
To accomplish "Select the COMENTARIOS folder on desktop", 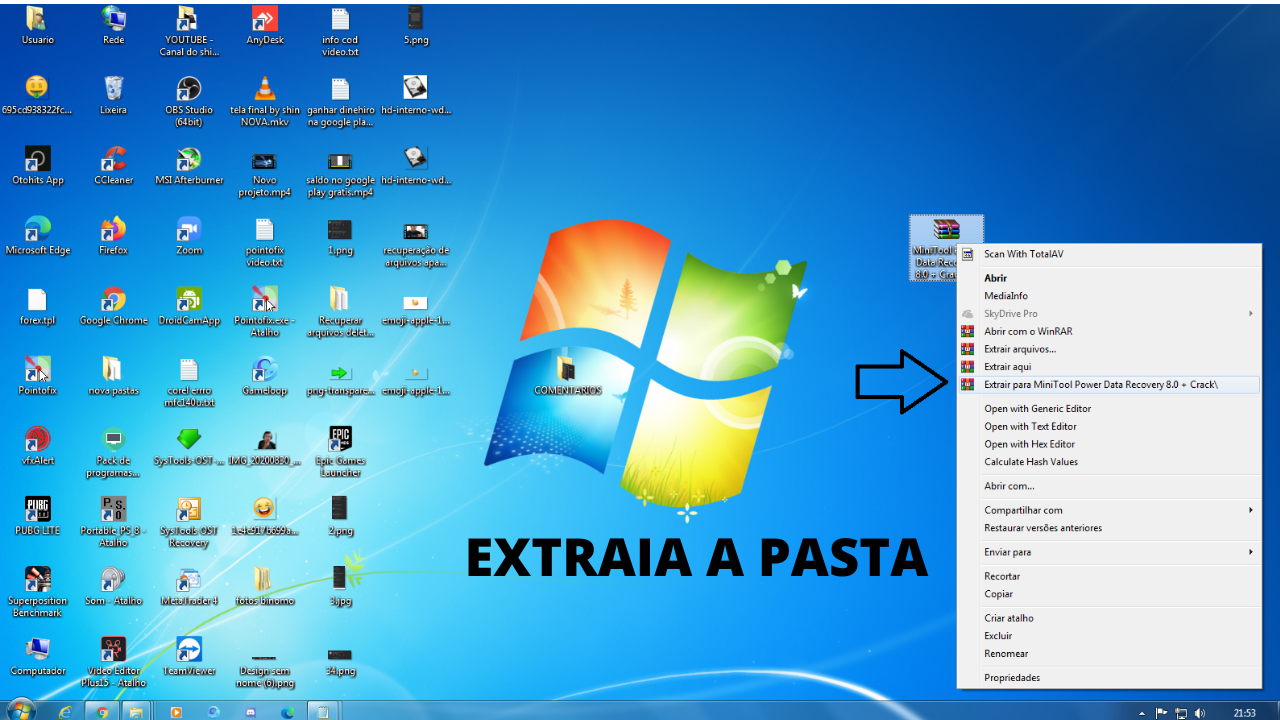I will point(567,376).
